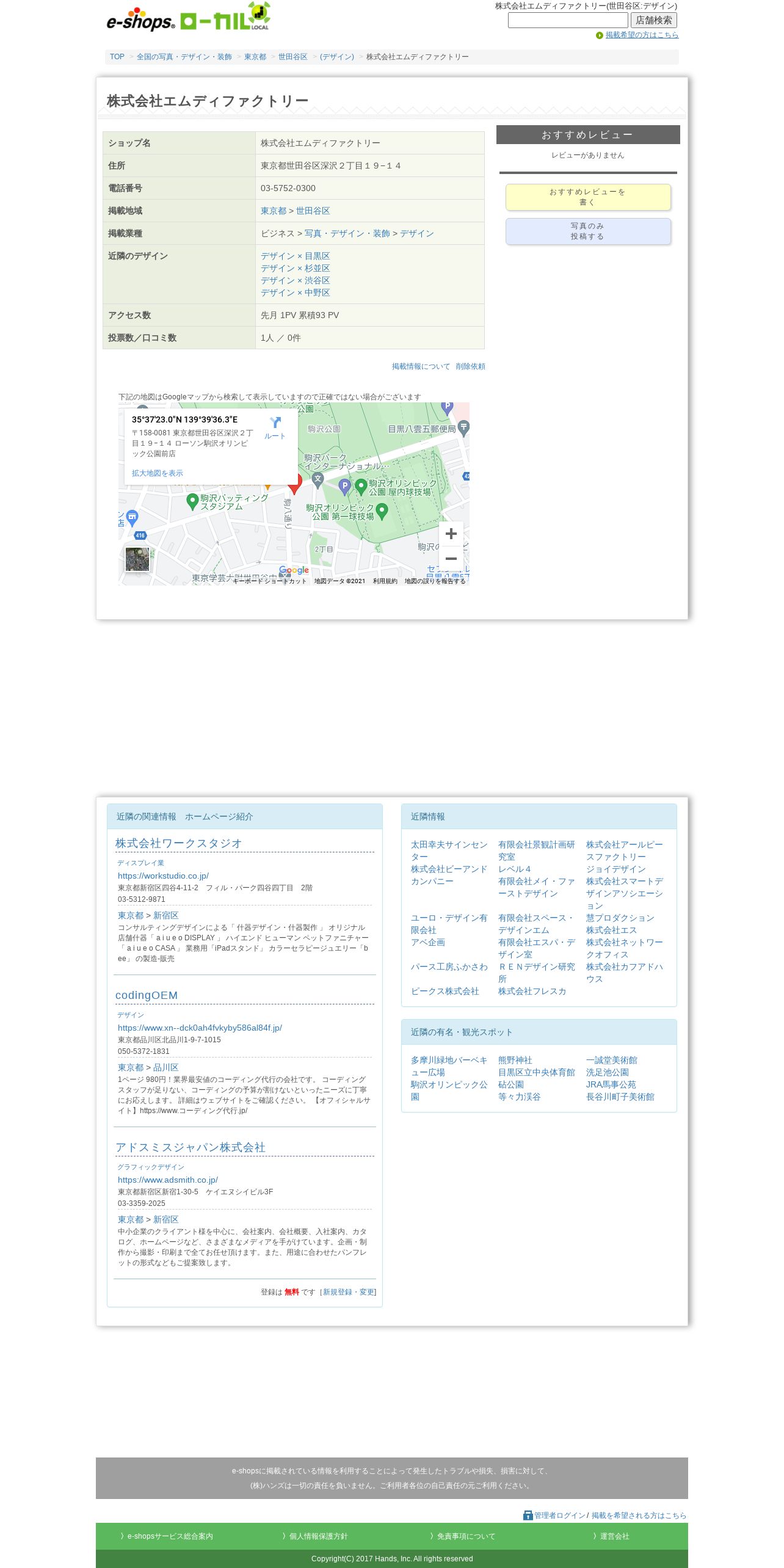The height and width of the screenshot is (1568, 784).
Task: Open codingOEM heading link
Action: 147,995
